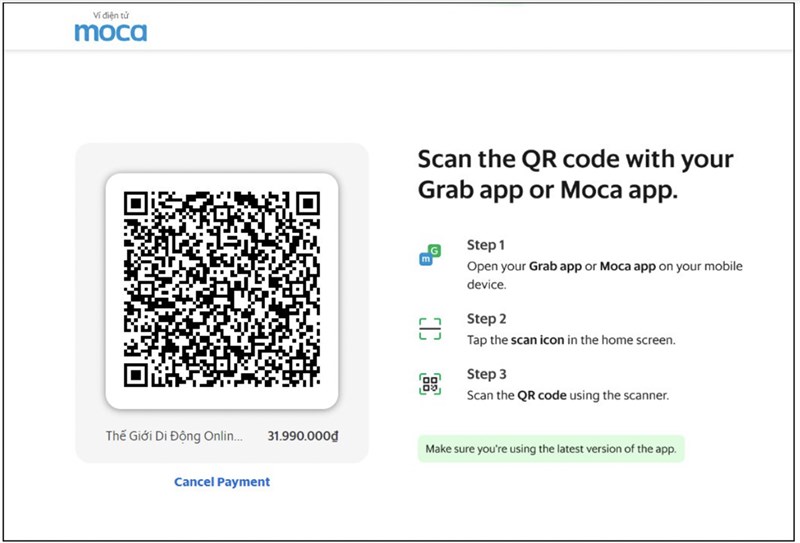Click the 31.990.000₫ payment amount

pyautogui.click(x=302, y=436)
